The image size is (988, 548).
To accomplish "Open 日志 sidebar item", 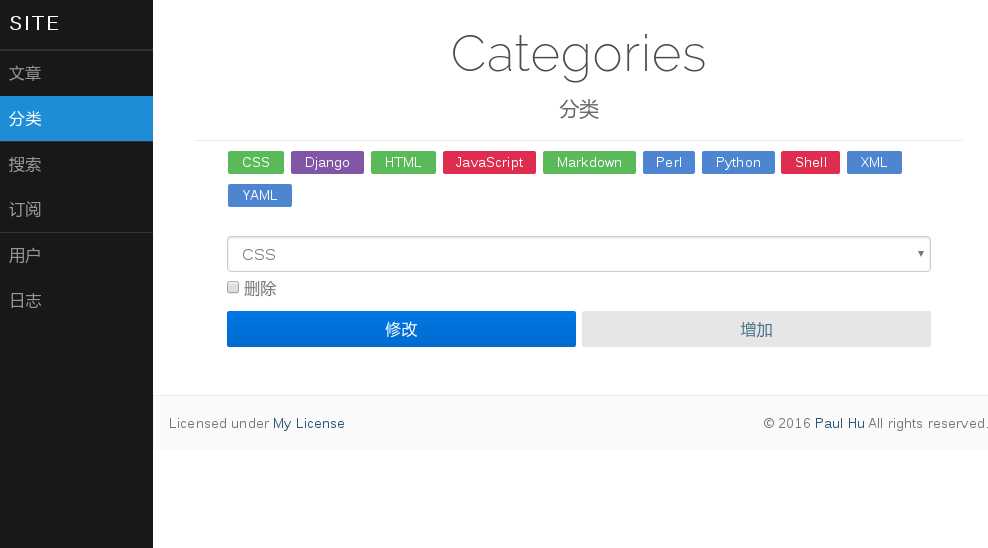I will 76,300.
